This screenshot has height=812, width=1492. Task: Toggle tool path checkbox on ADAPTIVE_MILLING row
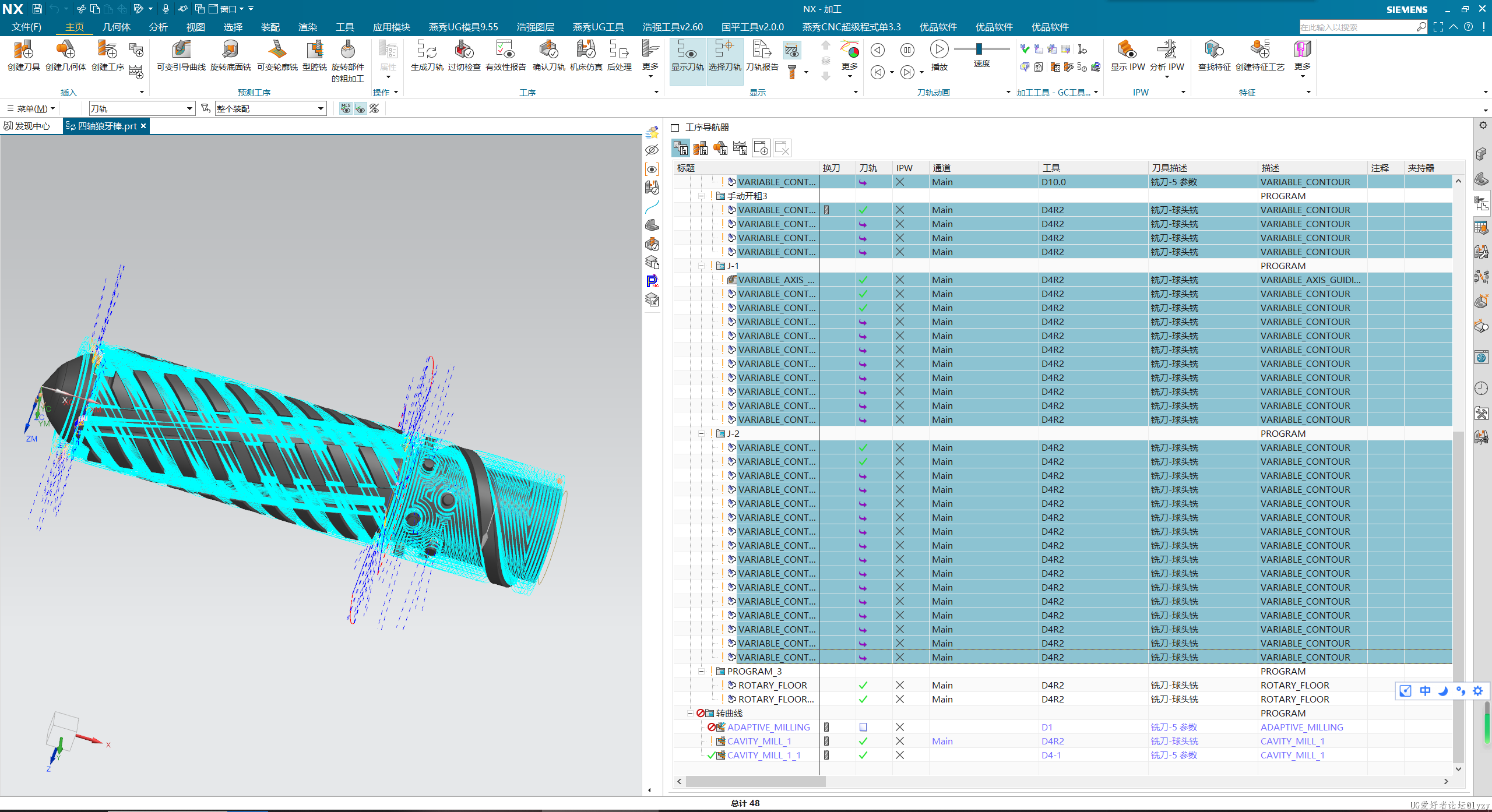(x=863, y=727)
